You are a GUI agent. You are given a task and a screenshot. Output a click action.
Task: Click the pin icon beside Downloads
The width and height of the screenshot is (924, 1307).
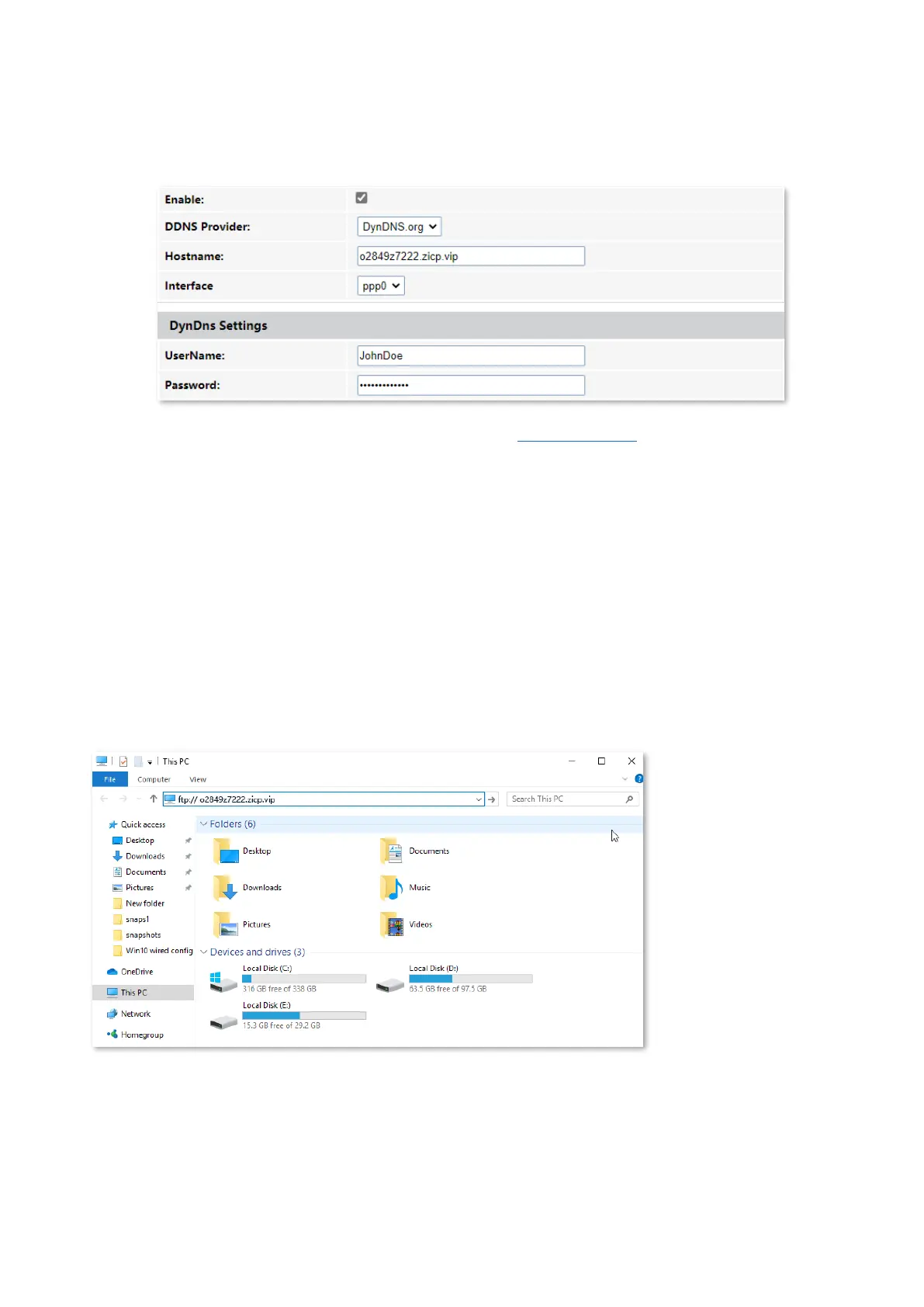(188, 856)
